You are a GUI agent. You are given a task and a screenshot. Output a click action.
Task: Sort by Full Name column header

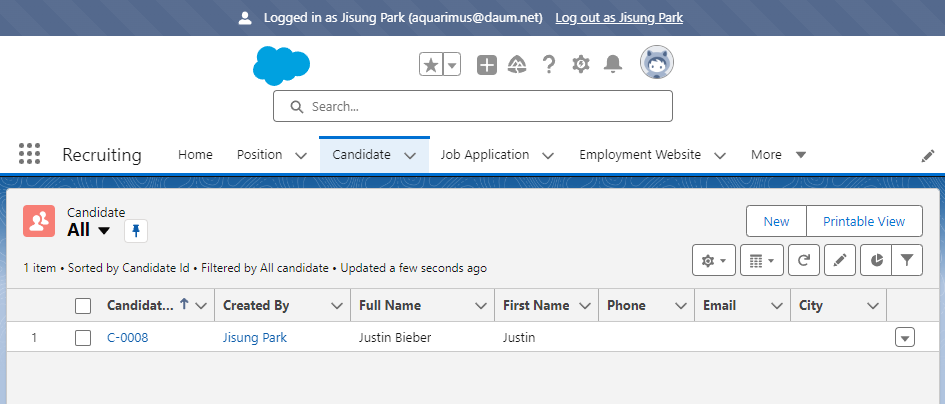(390, 305)
